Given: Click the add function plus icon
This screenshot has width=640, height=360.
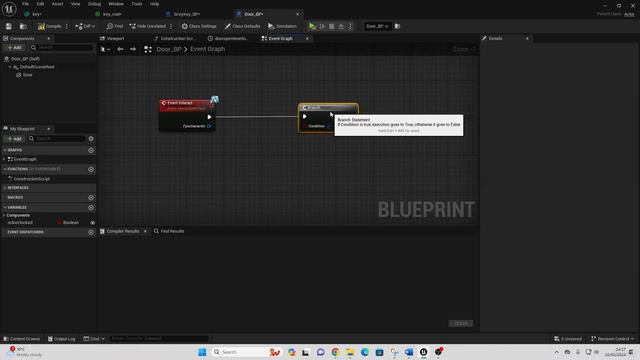Looking at the screenshot, I should coord(91,169).
